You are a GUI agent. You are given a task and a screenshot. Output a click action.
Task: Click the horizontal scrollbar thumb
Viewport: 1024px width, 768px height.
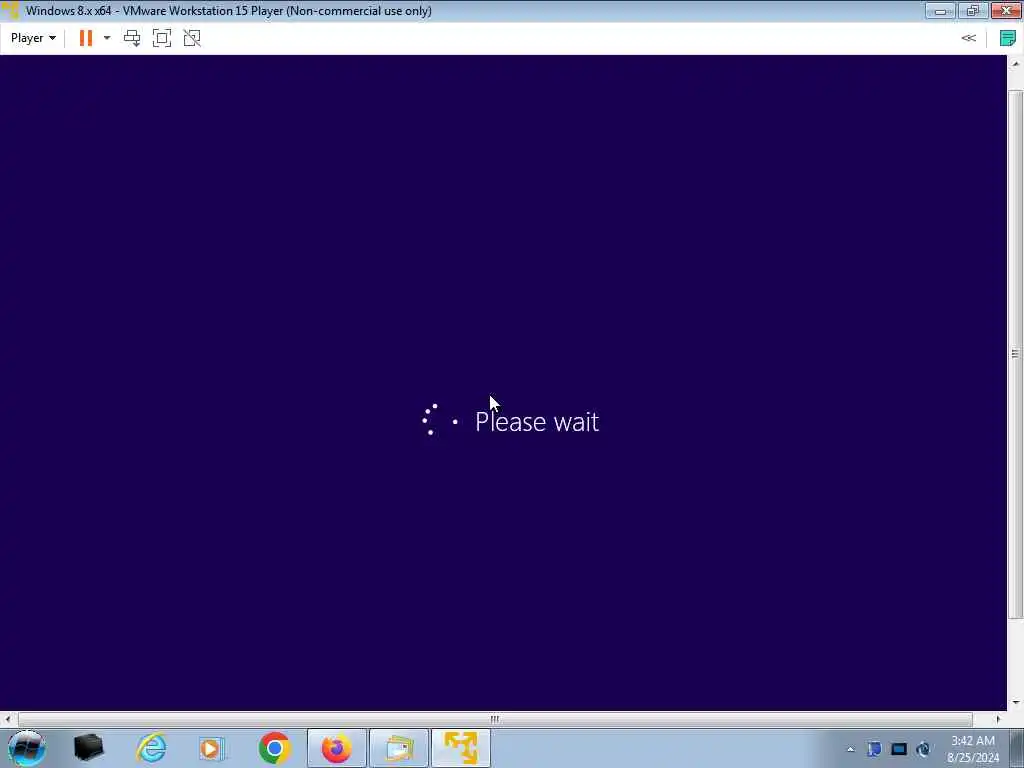tap(495, 720)
